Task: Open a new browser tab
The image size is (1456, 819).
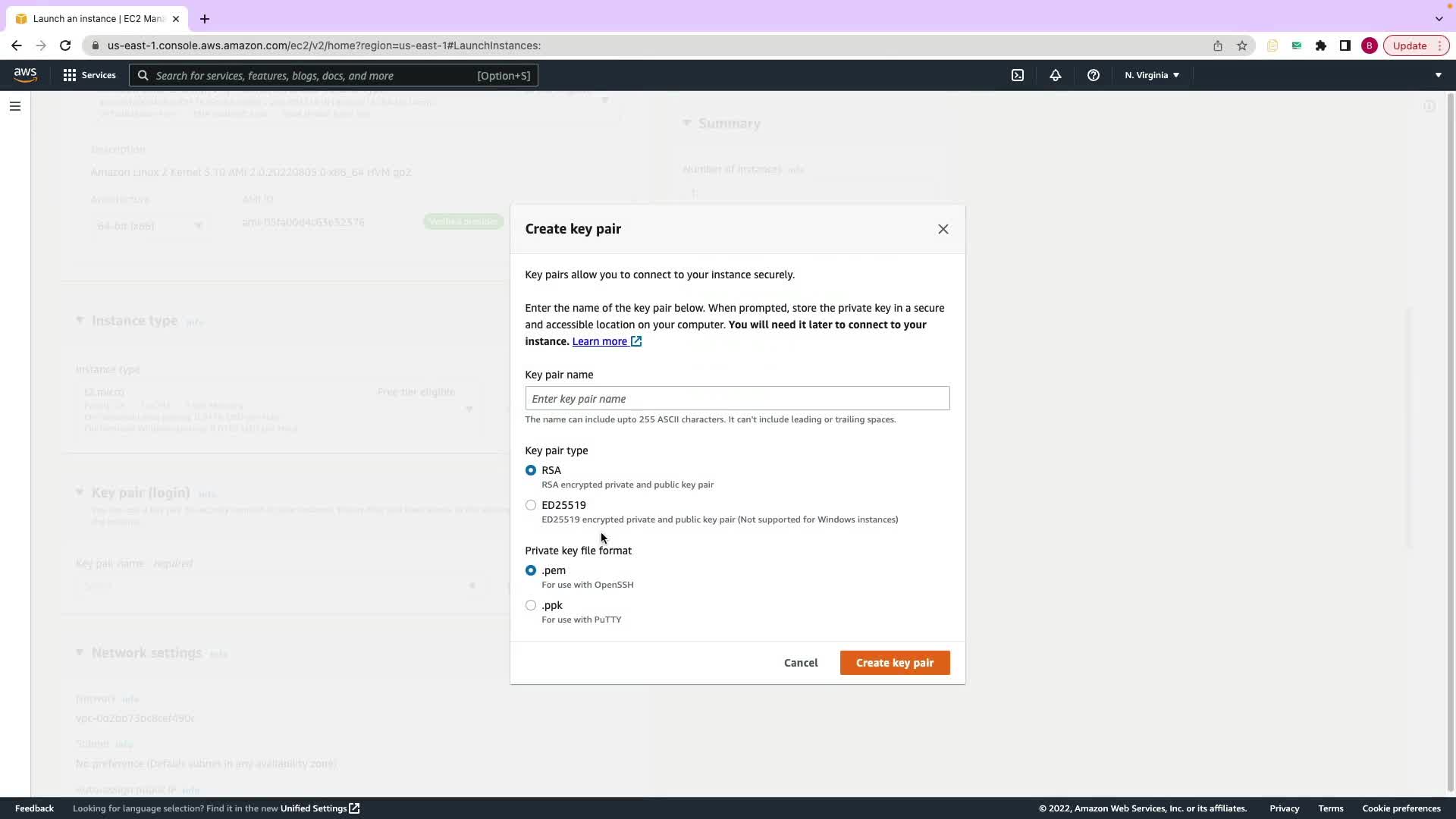Action: [x=205, y=19]
